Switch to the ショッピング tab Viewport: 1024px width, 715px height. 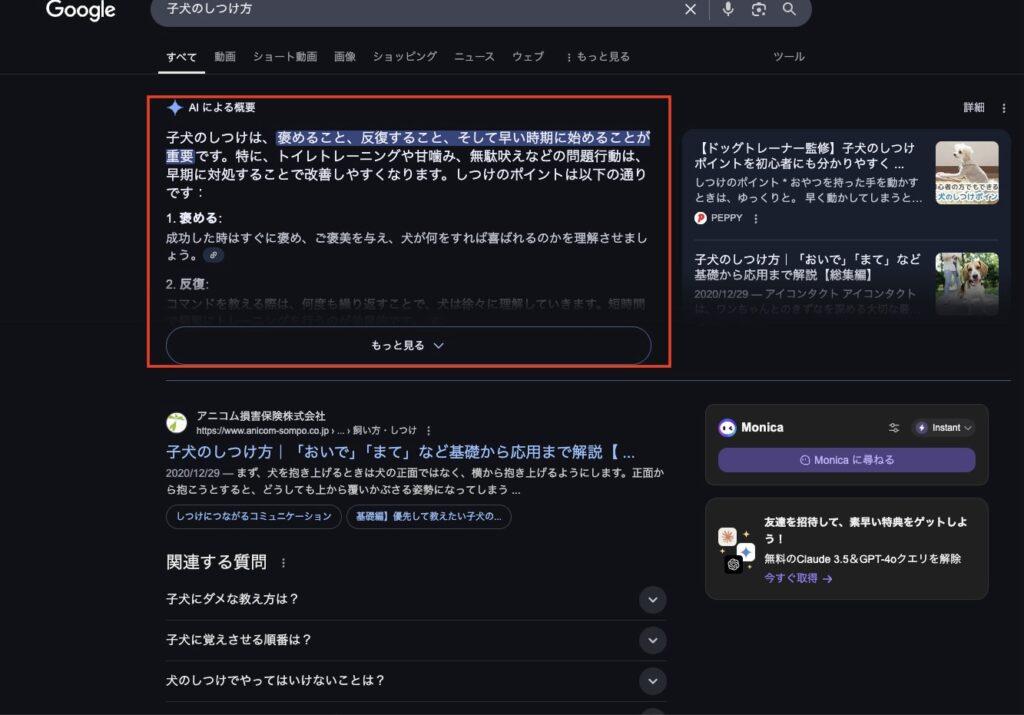click(x=405, y=57)
